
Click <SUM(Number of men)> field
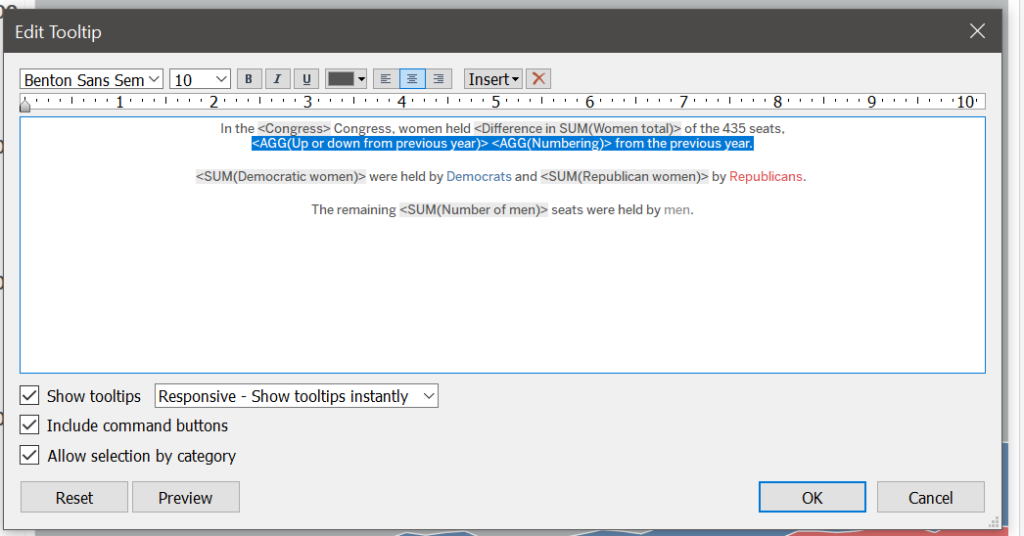473,210
